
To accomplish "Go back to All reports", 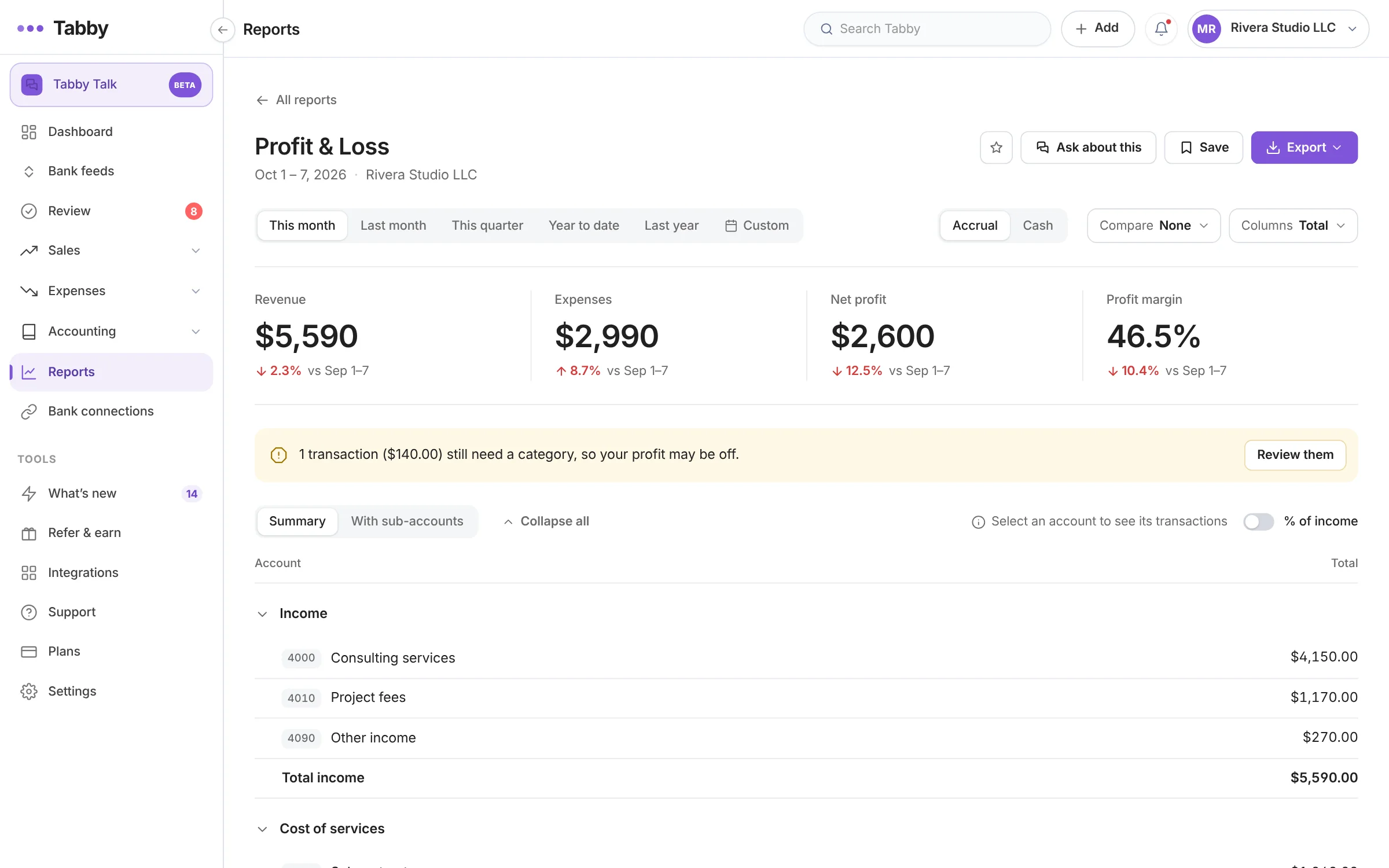I will coord(296,100).
